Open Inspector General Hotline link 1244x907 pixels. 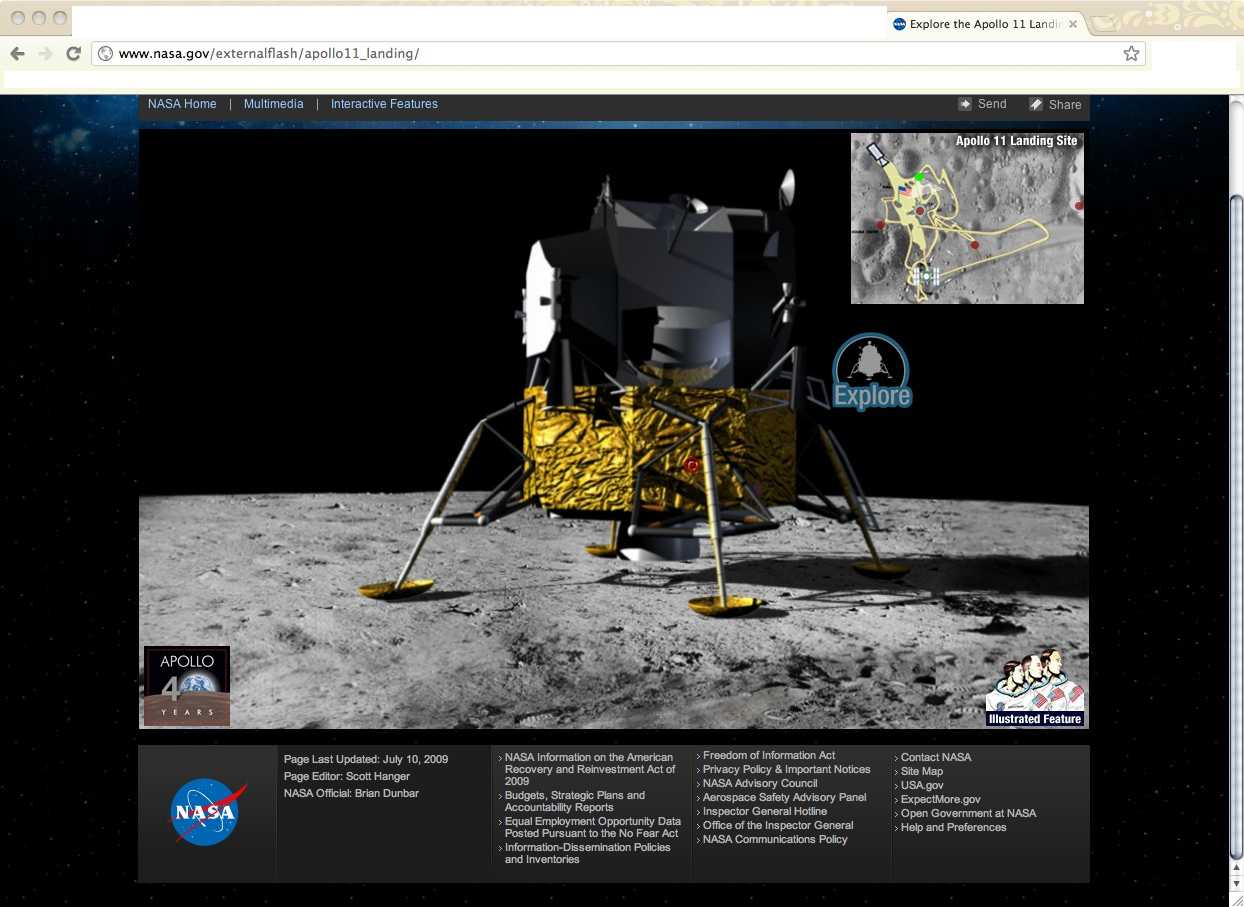click(765, 811)
